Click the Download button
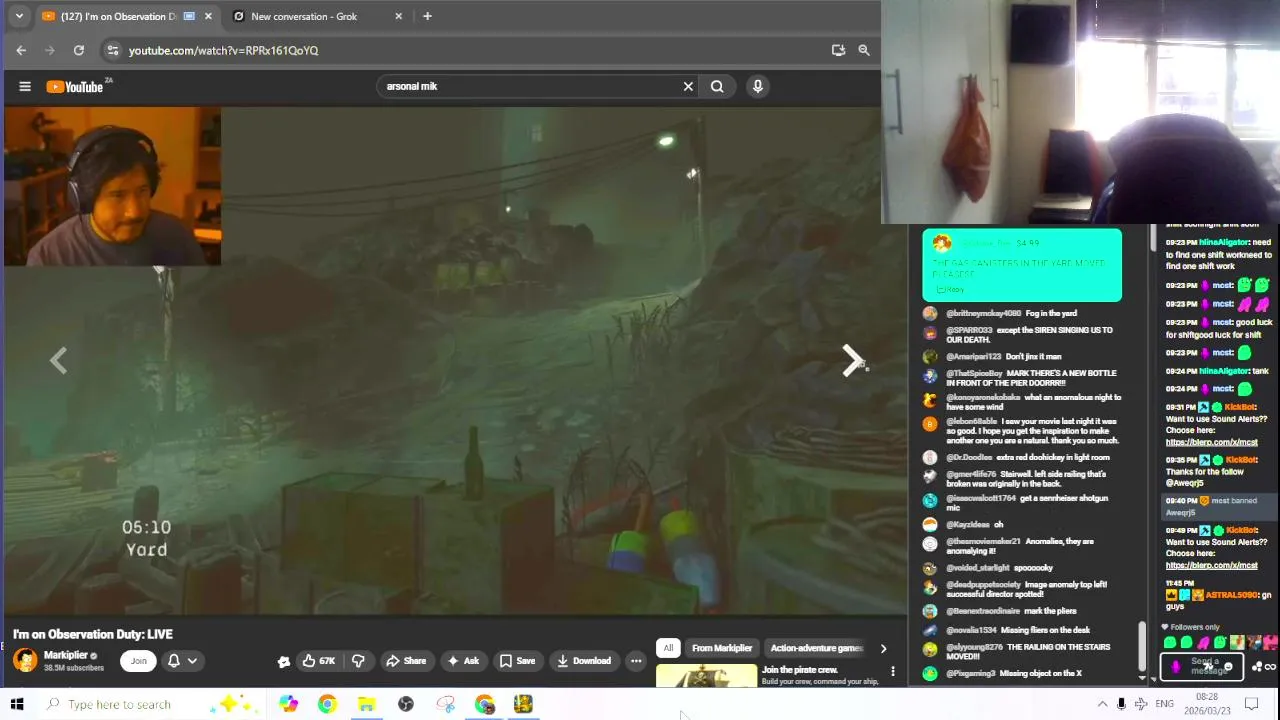The height and width of the screenshot is (720, 1280). pos(584,661)
